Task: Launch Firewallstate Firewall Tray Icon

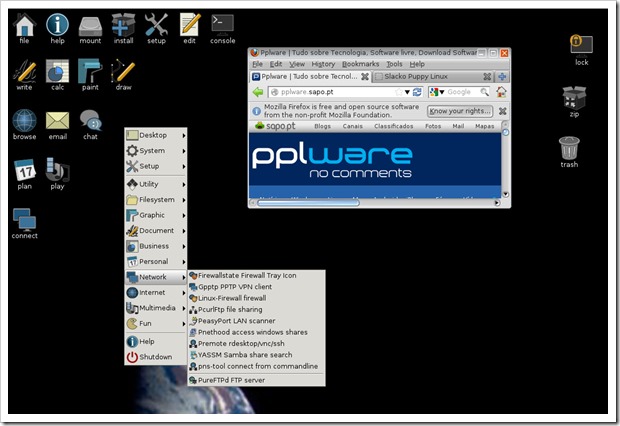Action: tap(256, 275)
